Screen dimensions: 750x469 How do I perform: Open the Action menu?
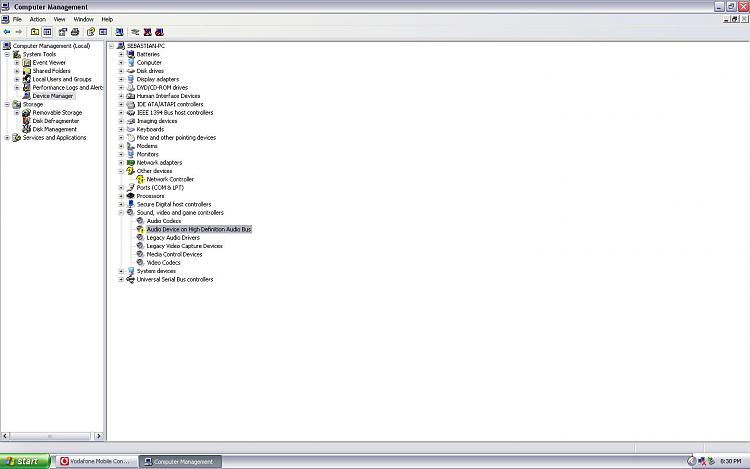pyautogui.click(x=38, y=20)
